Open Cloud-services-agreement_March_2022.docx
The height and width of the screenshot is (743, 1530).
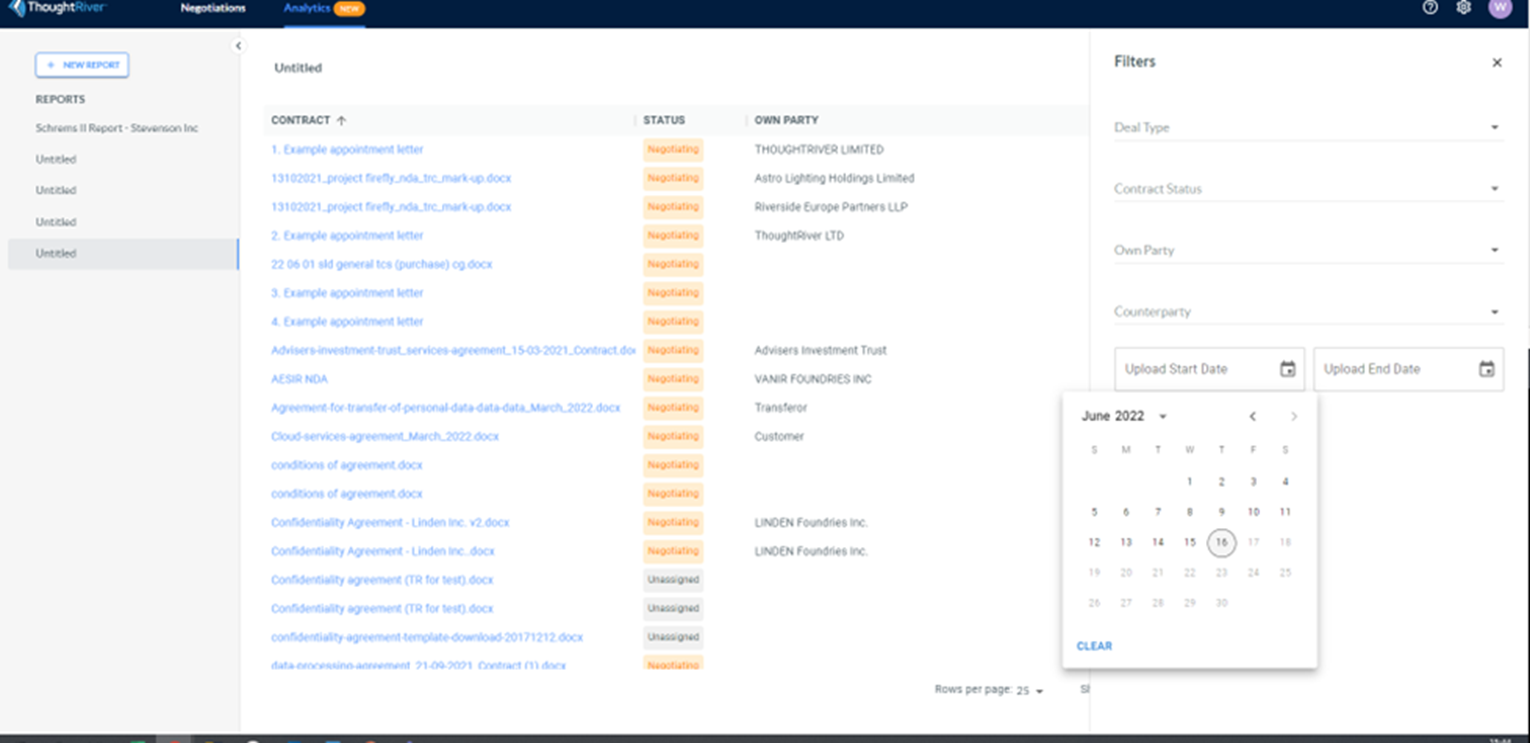[385, 437]
